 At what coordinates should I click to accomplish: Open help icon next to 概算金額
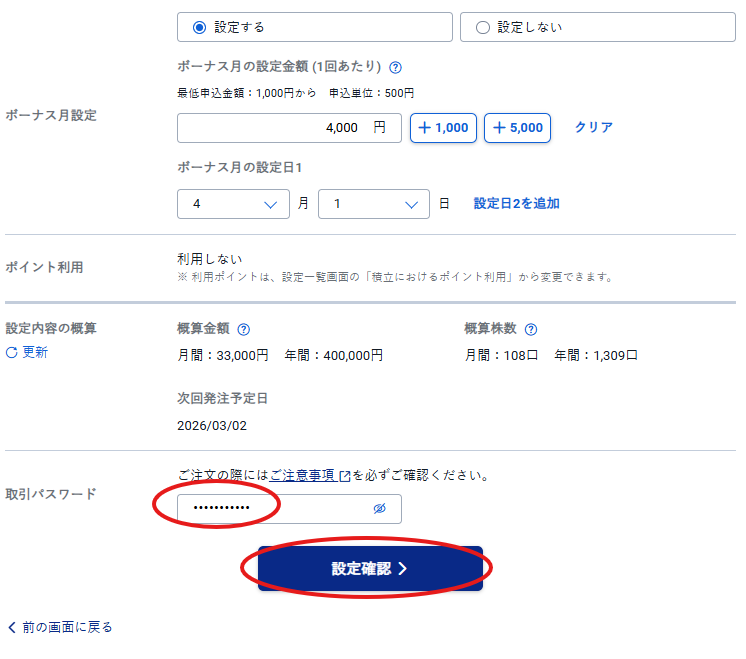244,329
